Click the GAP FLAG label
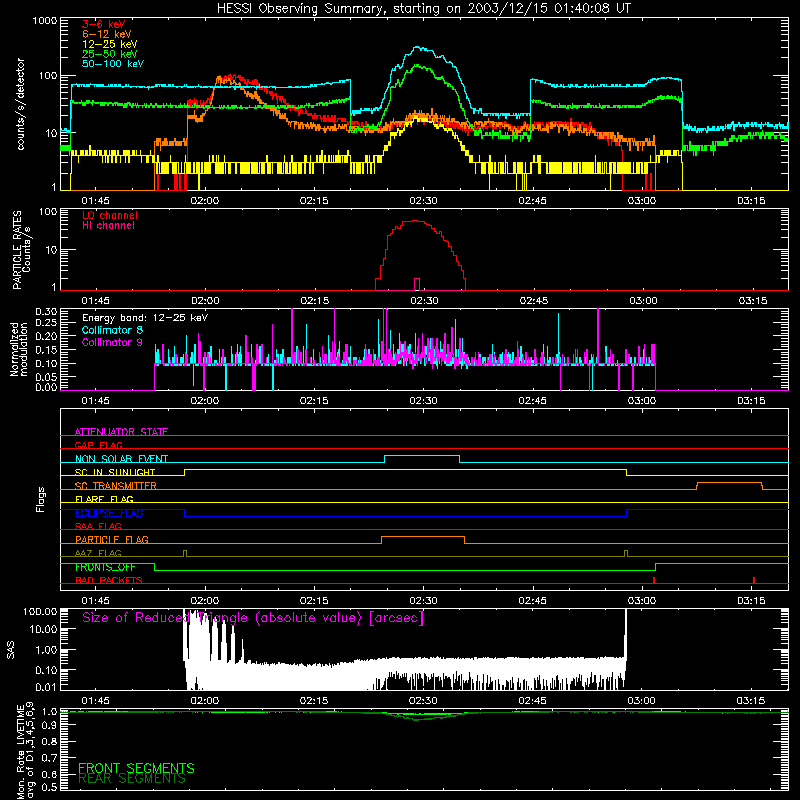The image size is (800, 800). coord(98,445)
